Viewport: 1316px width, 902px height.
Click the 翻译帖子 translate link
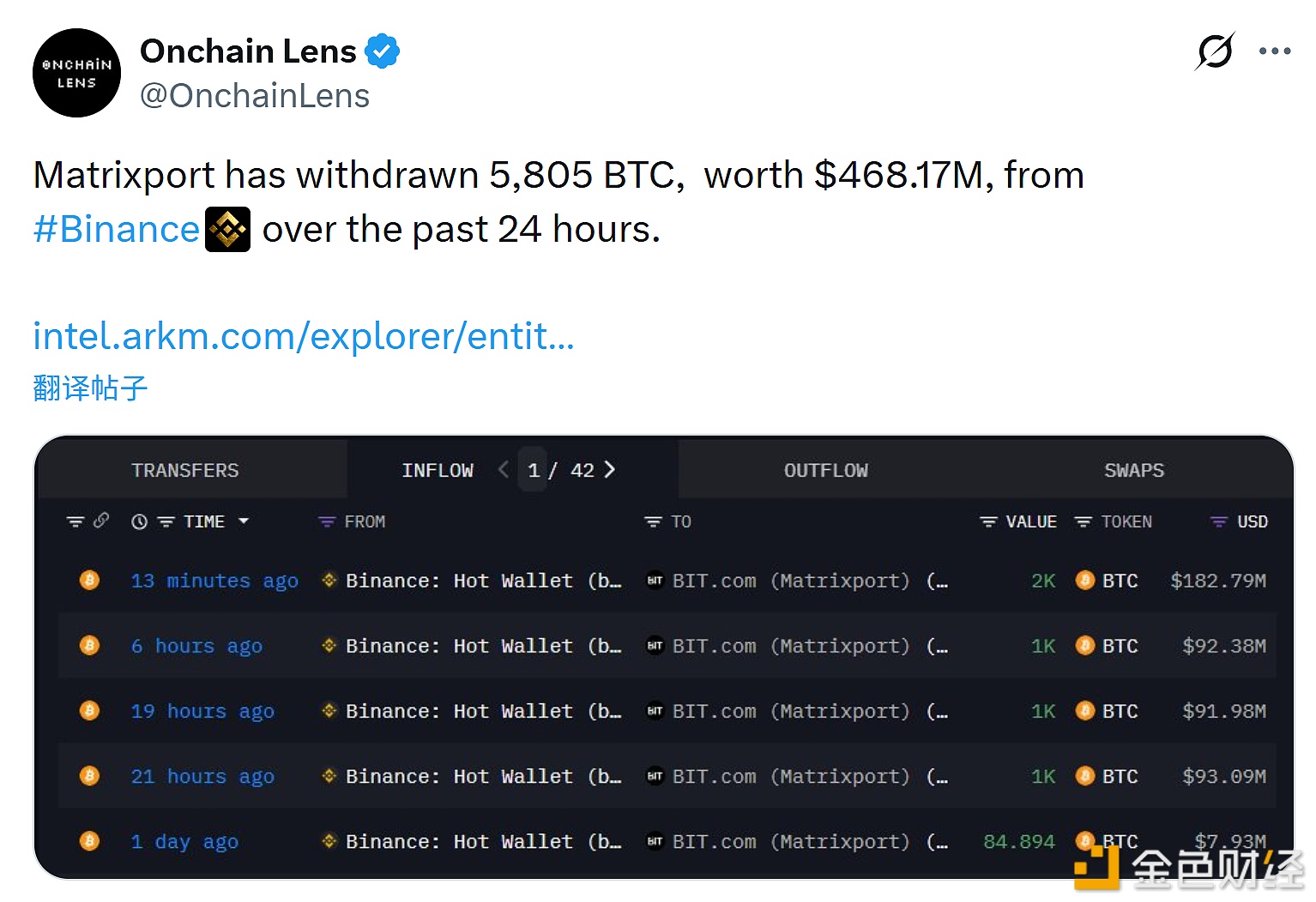click(x=88, y=388)
